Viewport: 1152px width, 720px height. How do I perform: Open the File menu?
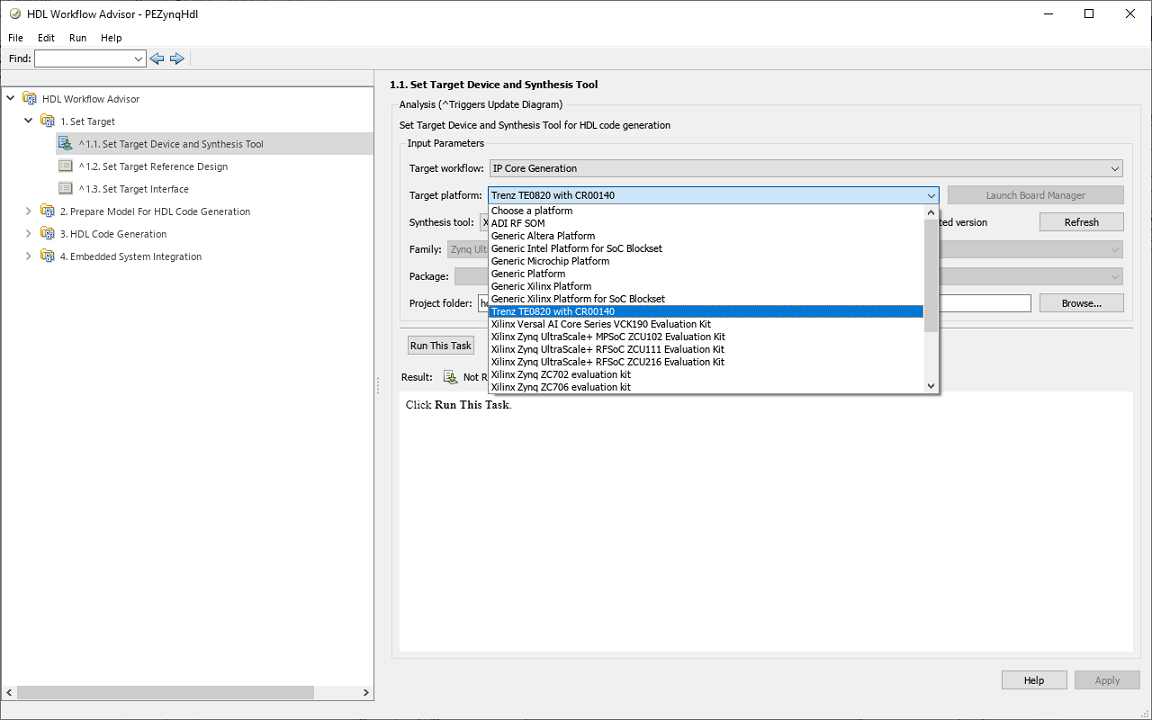click(x=15, y=37)
